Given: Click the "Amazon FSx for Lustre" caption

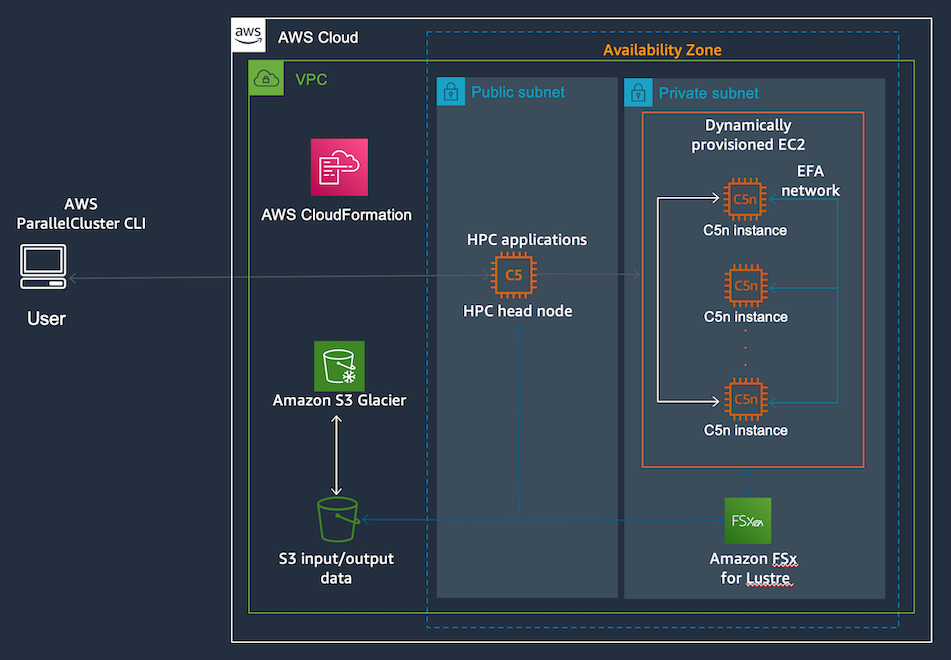Looking at the screenshot, I should [754, 568].
